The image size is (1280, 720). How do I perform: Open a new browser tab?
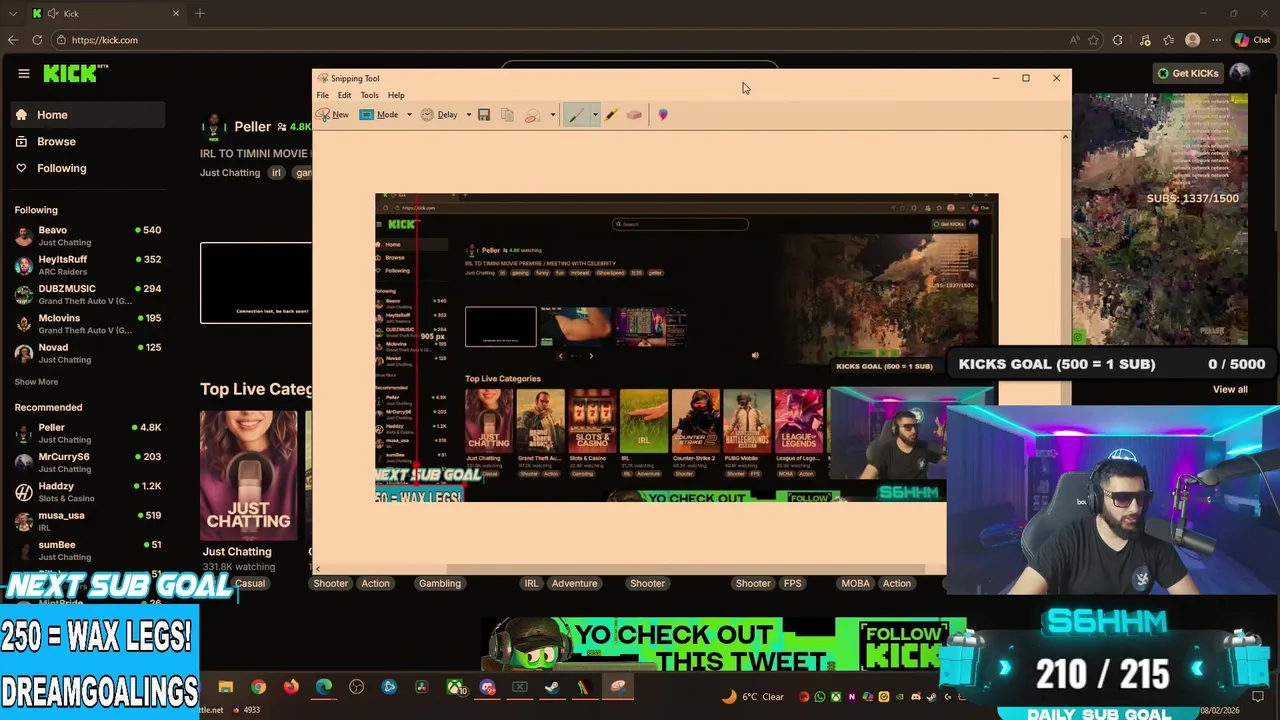pos(200,13)
